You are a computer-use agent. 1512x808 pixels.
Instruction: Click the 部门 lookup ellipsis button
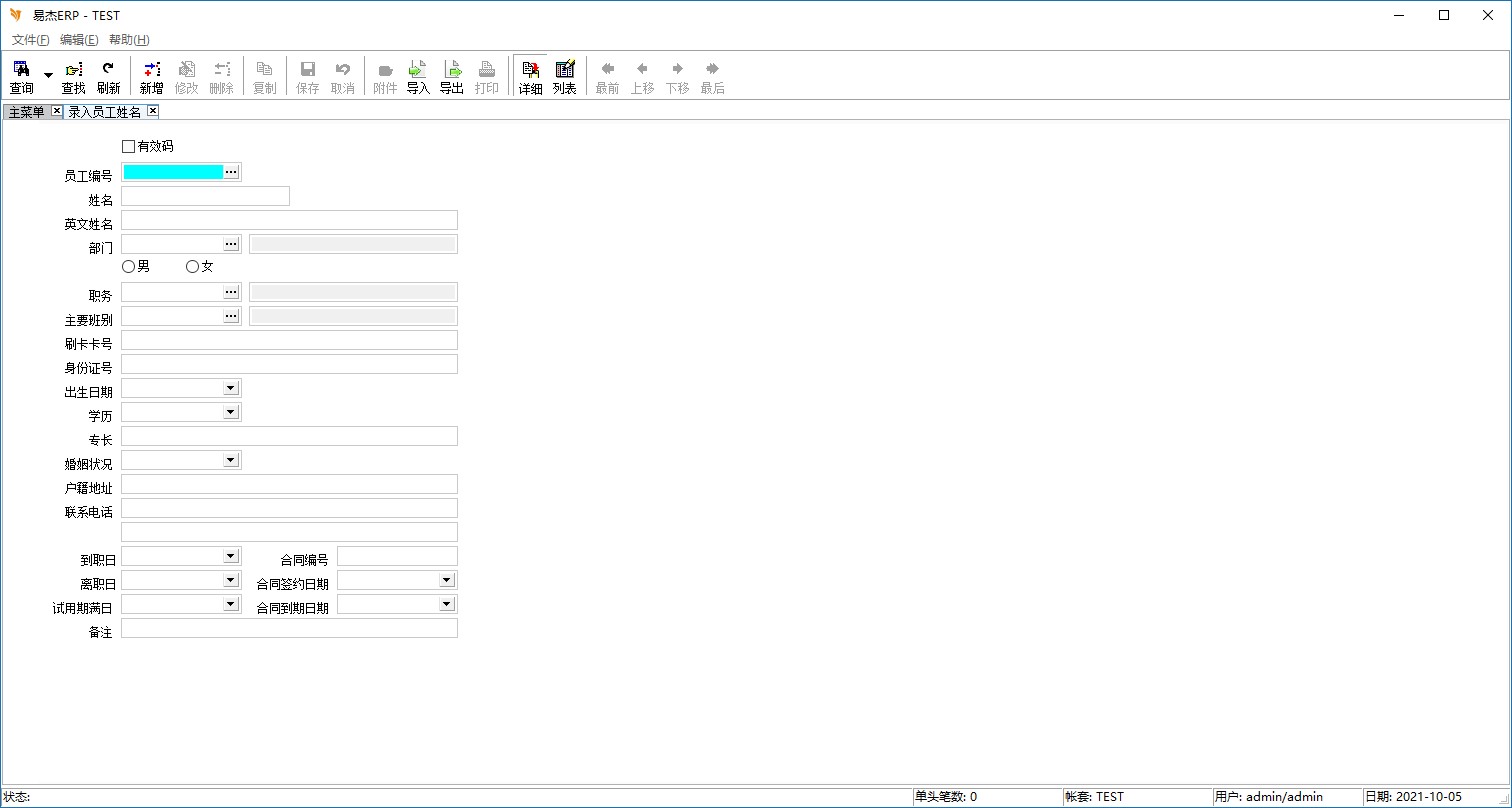tap(231, 244)
